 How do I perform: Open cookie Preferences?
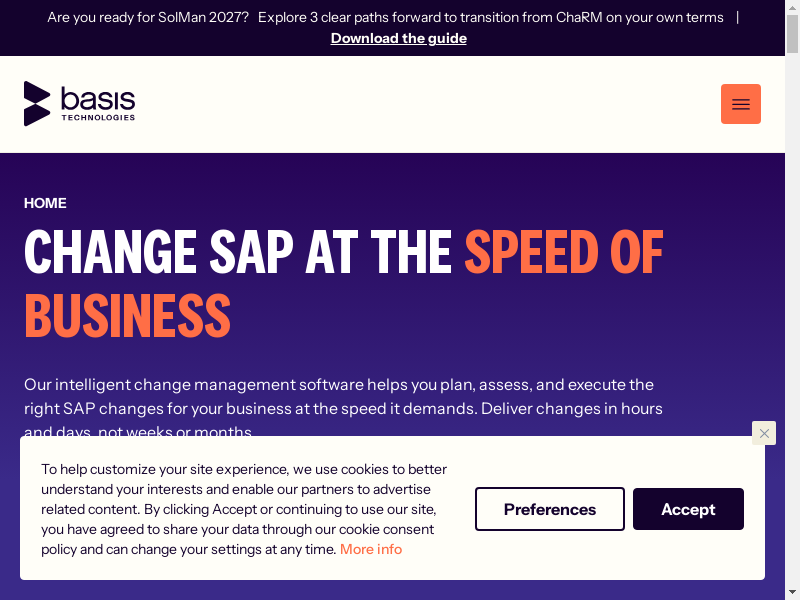549,509
